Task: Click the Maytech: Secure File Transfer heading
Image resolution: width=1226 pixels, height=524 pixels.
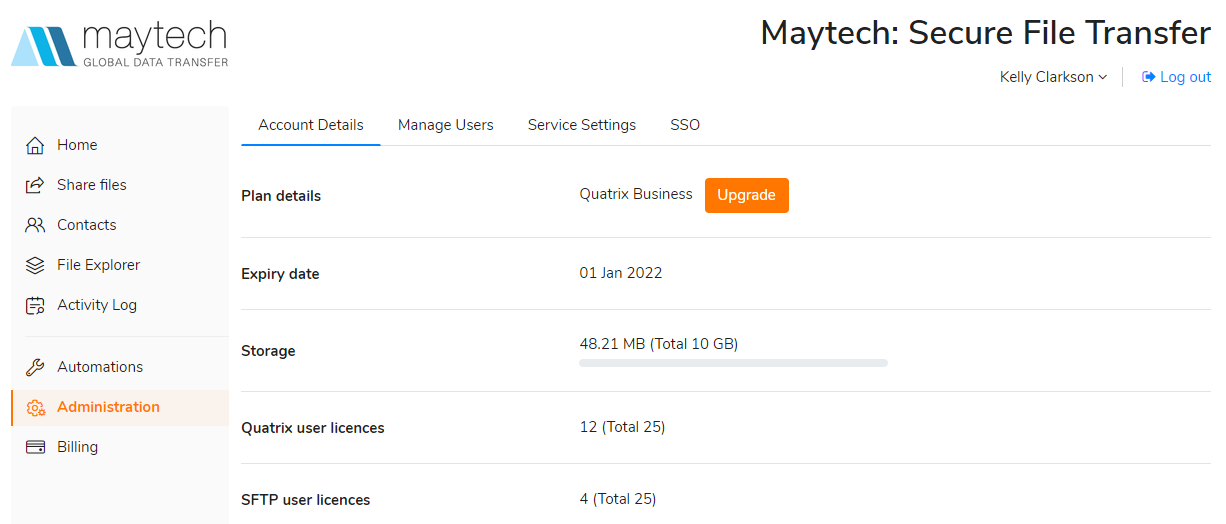Action: click(x=986, y=33)
